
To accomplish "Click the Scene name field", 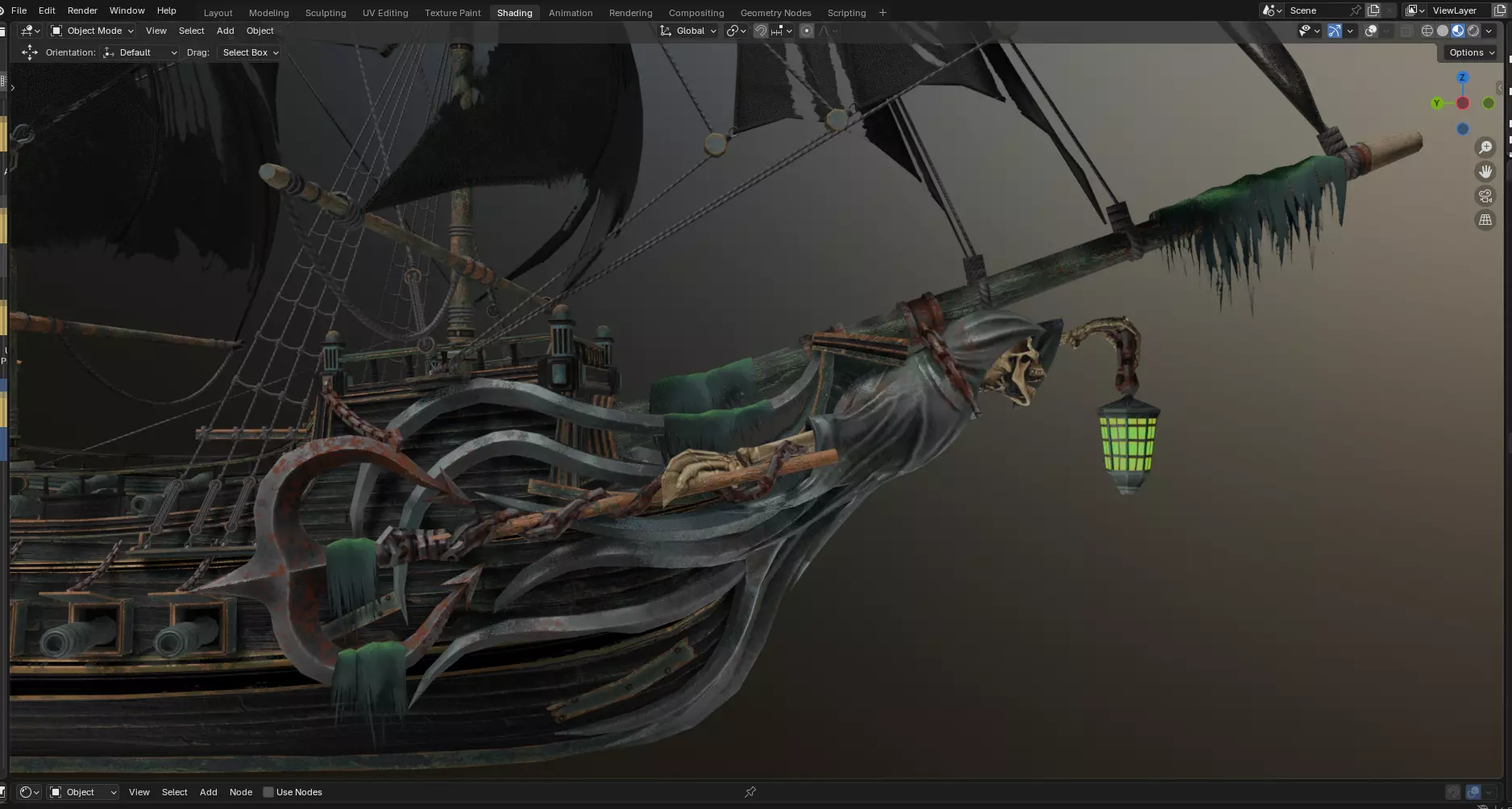I will click(x=1317, y=10).
